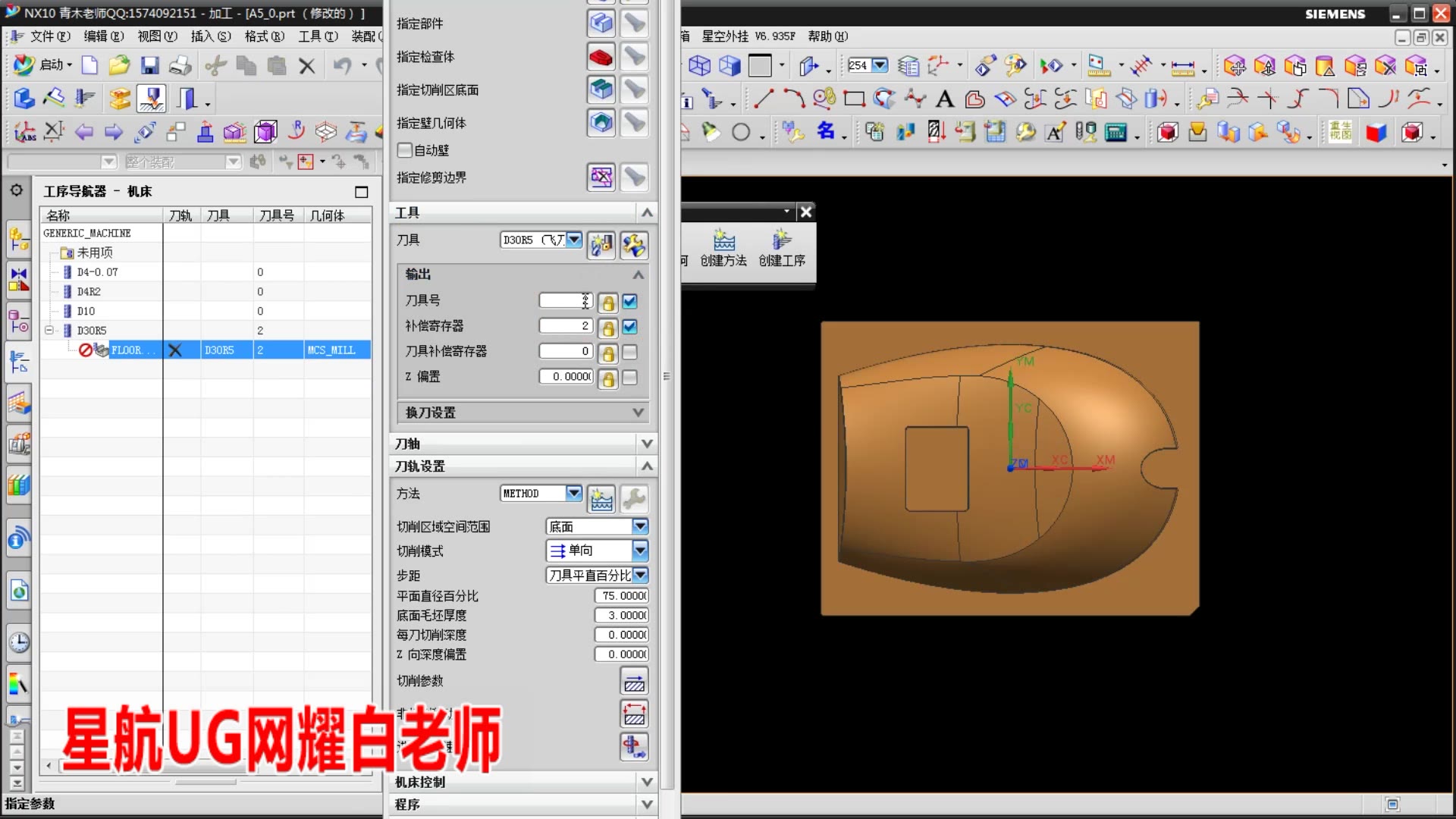
Task: Open the METHOD dropdown list
Action: (x=574, y=494)
